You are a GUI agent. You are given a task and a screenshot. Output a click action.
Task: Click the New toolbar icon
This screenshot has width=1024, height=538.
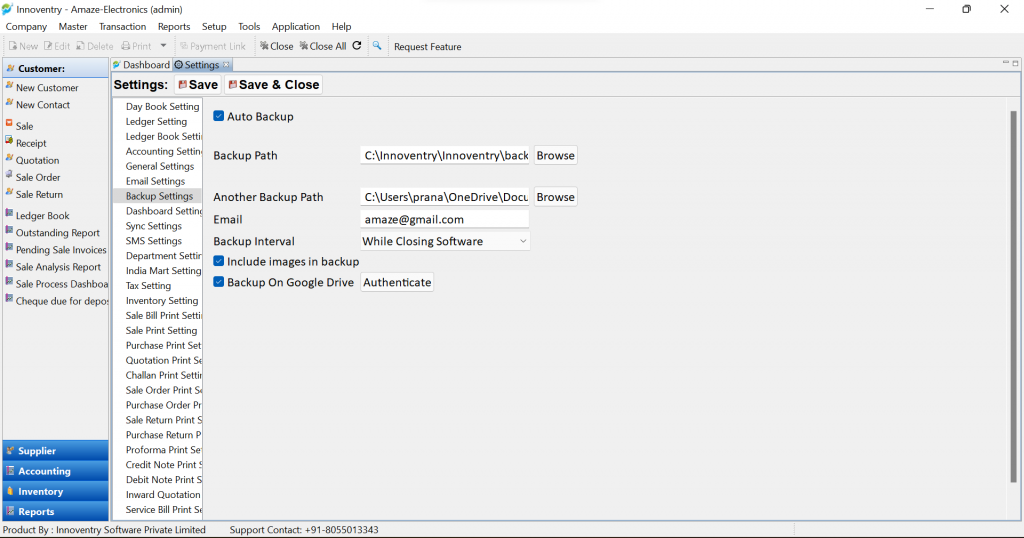23,46
